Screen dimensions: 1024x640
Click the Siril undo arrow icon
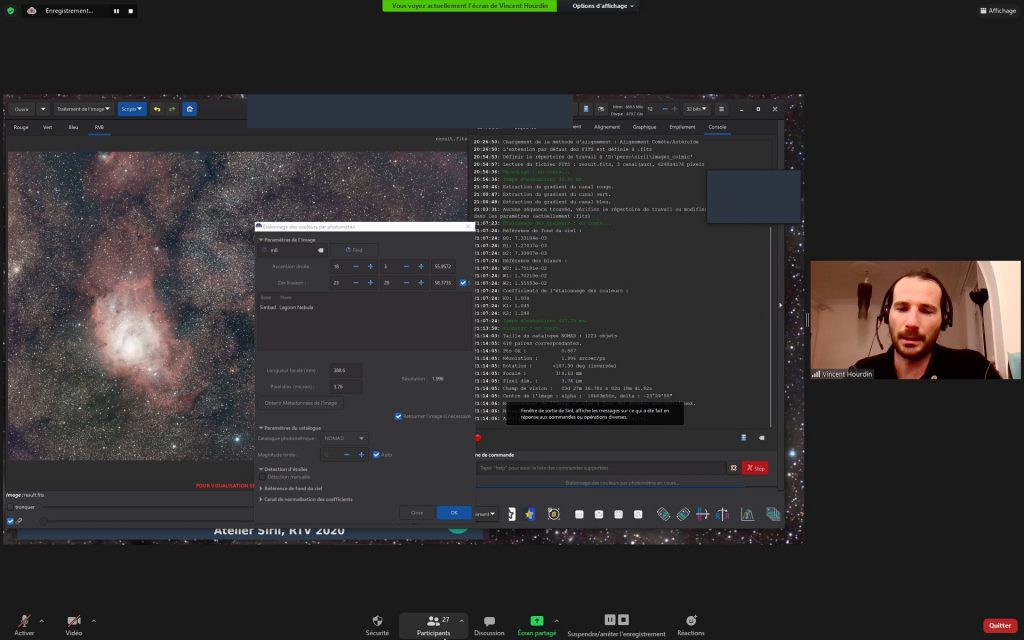point(157,109)
